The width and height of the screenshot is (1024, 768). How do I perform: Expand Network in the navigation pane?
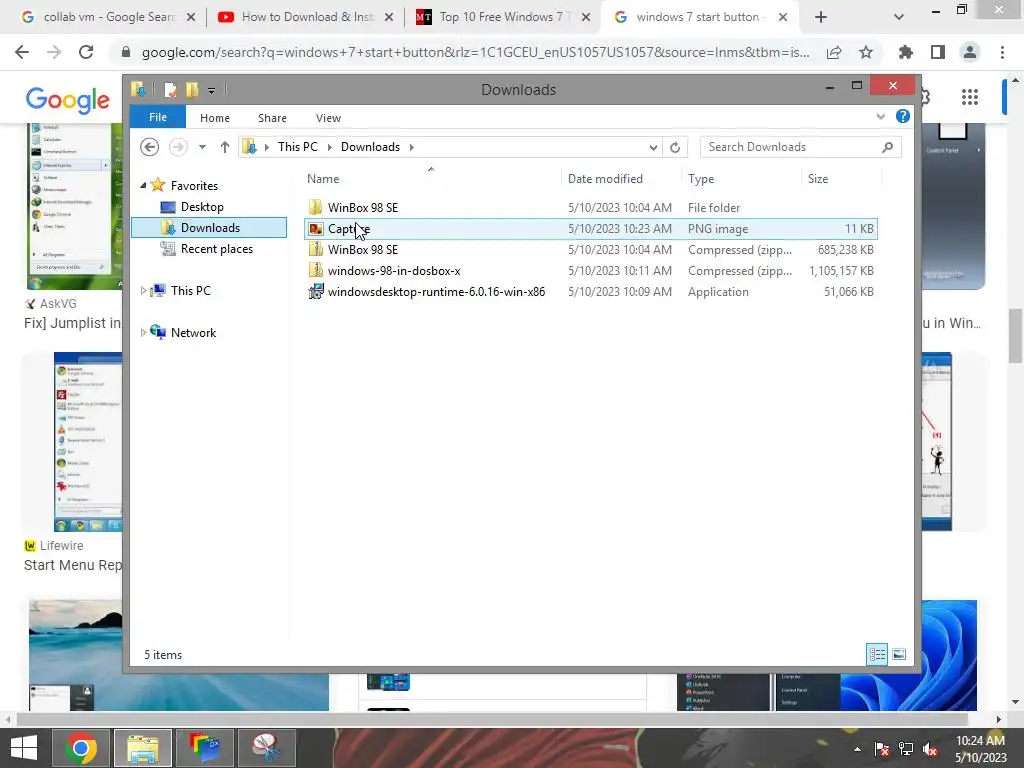point(143,332)
